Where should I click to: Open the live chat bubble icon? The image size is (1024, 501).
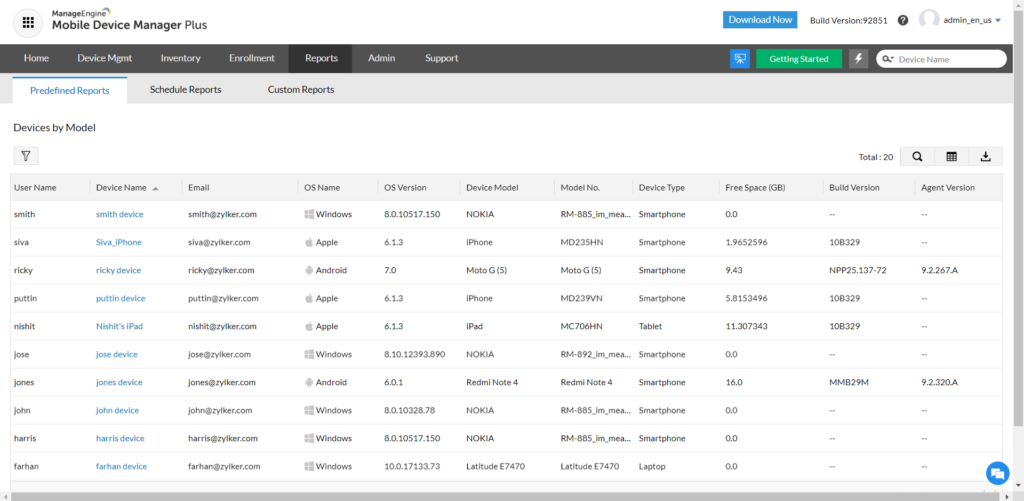996,473
